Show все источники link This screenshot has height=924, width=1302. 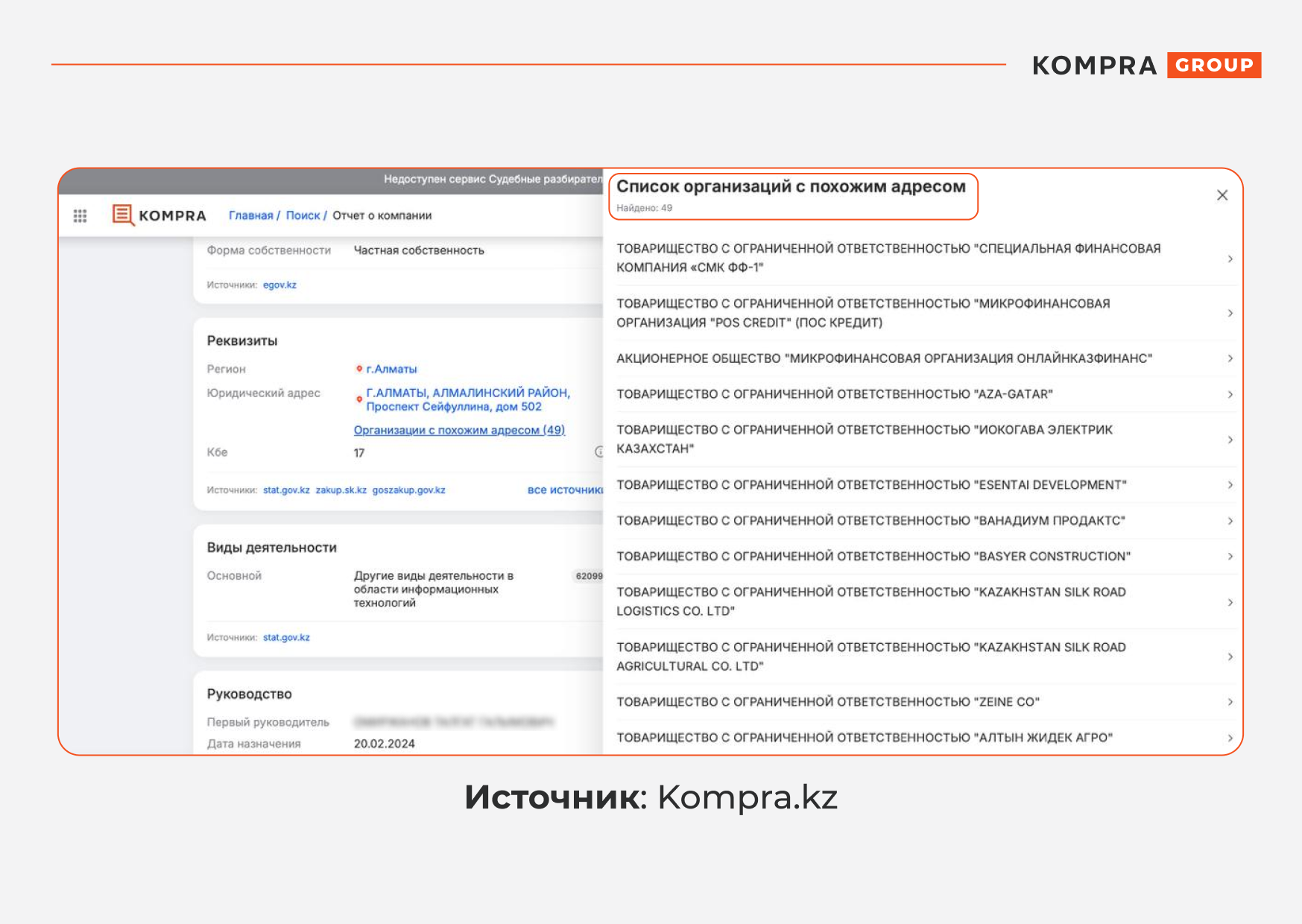tap(565, 490)
